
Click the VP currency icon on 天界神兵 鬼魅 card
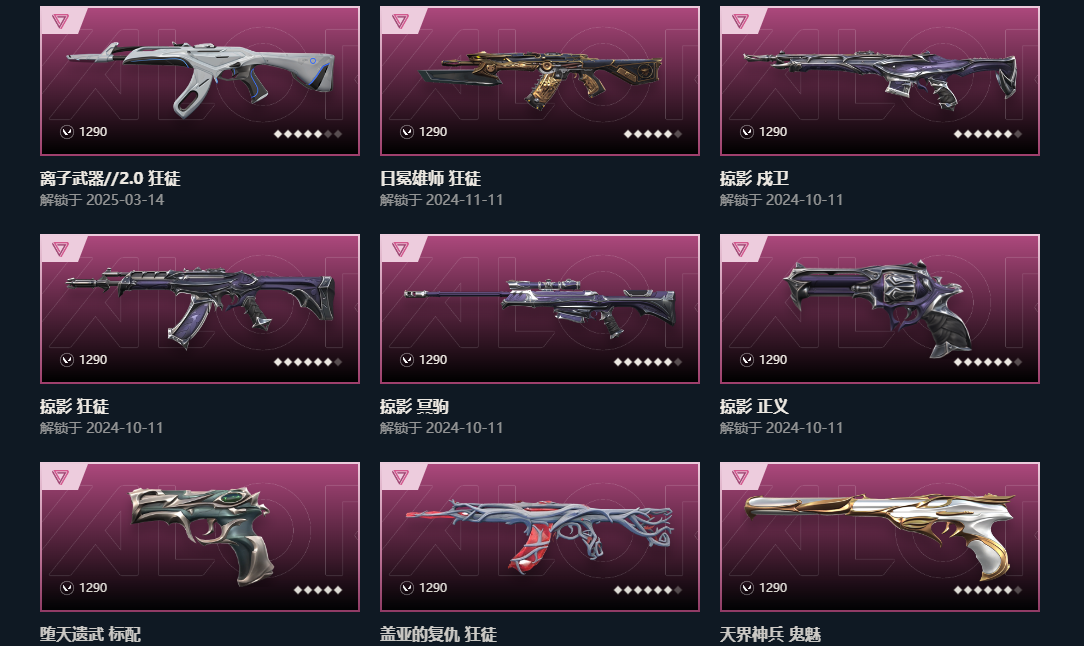(x=747, y=588)
